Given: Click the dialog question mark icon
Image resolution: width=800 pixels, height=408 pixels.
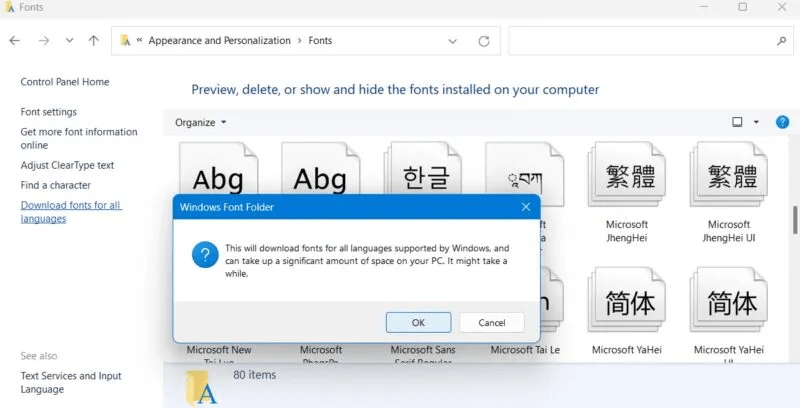Looking at the screenshot, I should pyautogui.click(x=205, y=254).
